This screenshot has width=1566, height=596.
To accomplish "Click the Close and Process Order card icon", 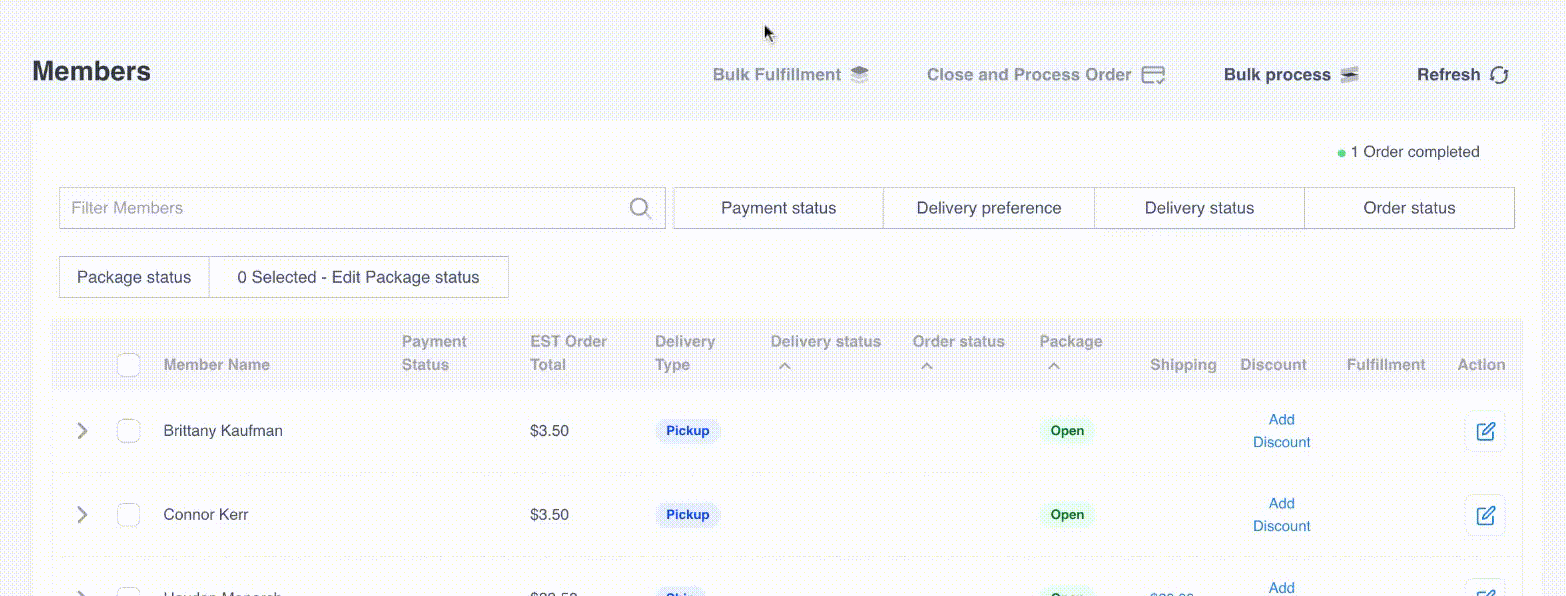I will 1153,75.
